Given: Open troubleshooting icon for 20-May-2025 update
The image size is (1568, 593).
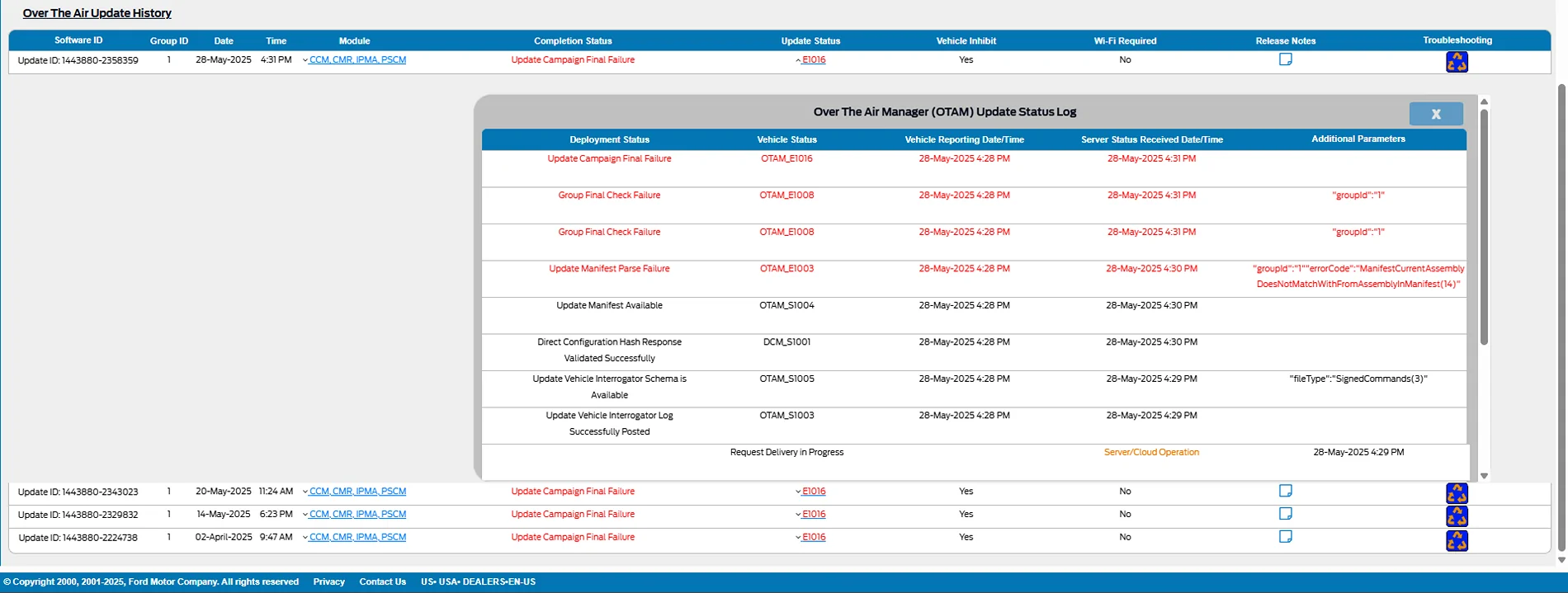Looking at the screenshot, I should 1457,493.
